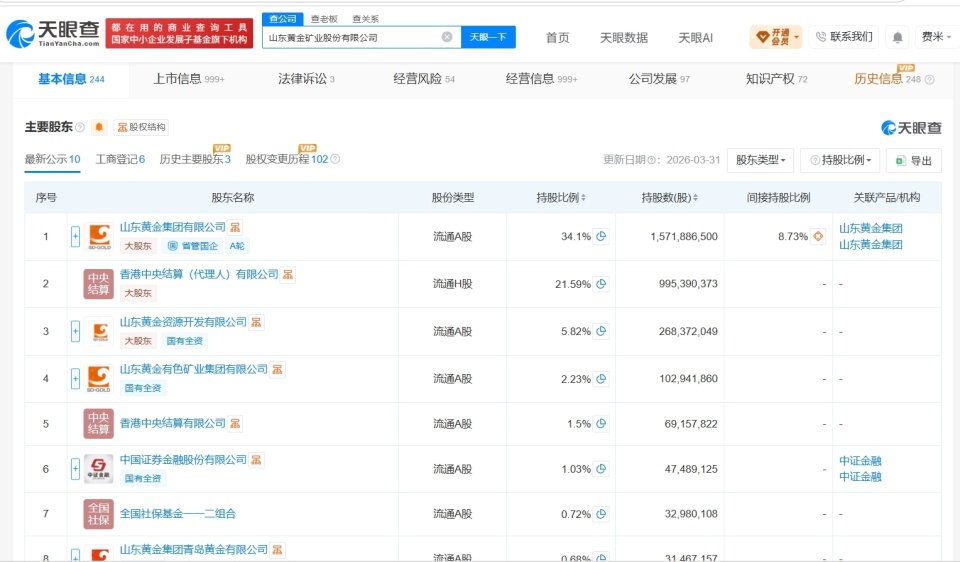The image size is (960, 562).
Task: Click the 天眼一下 search button
Action: (x=488, y=37)
